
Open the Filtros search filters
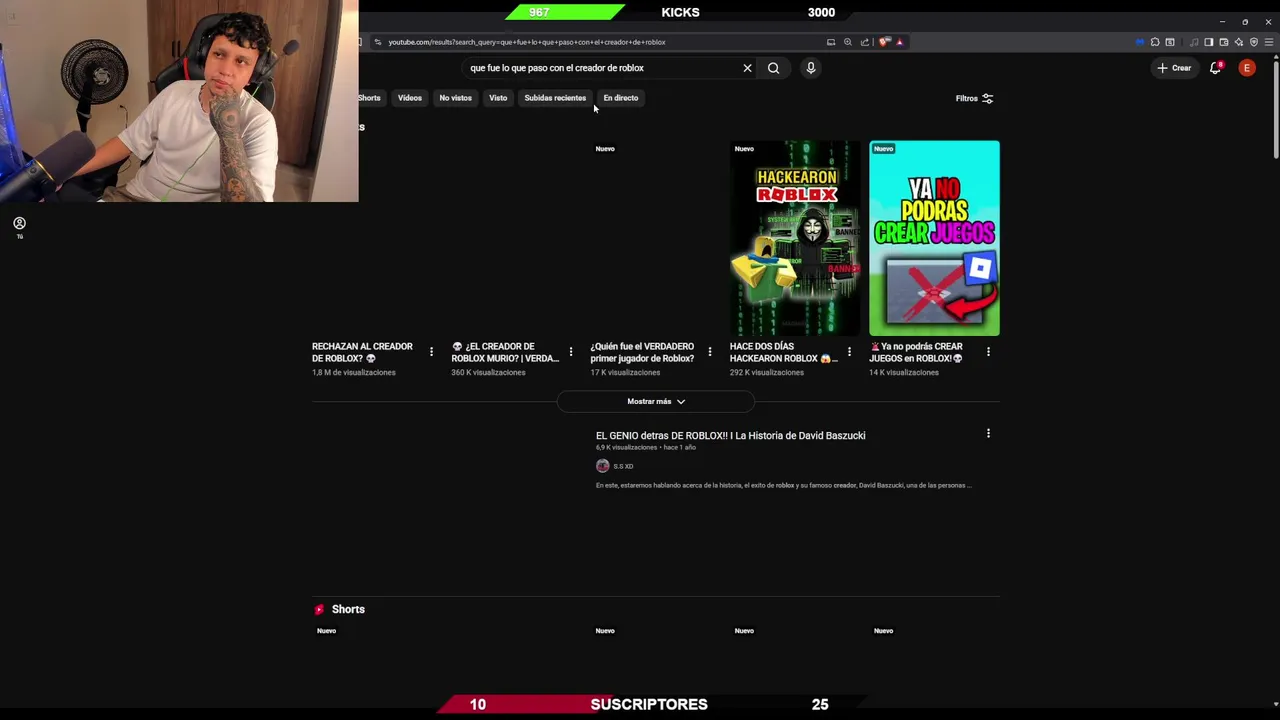pos(974,98)
